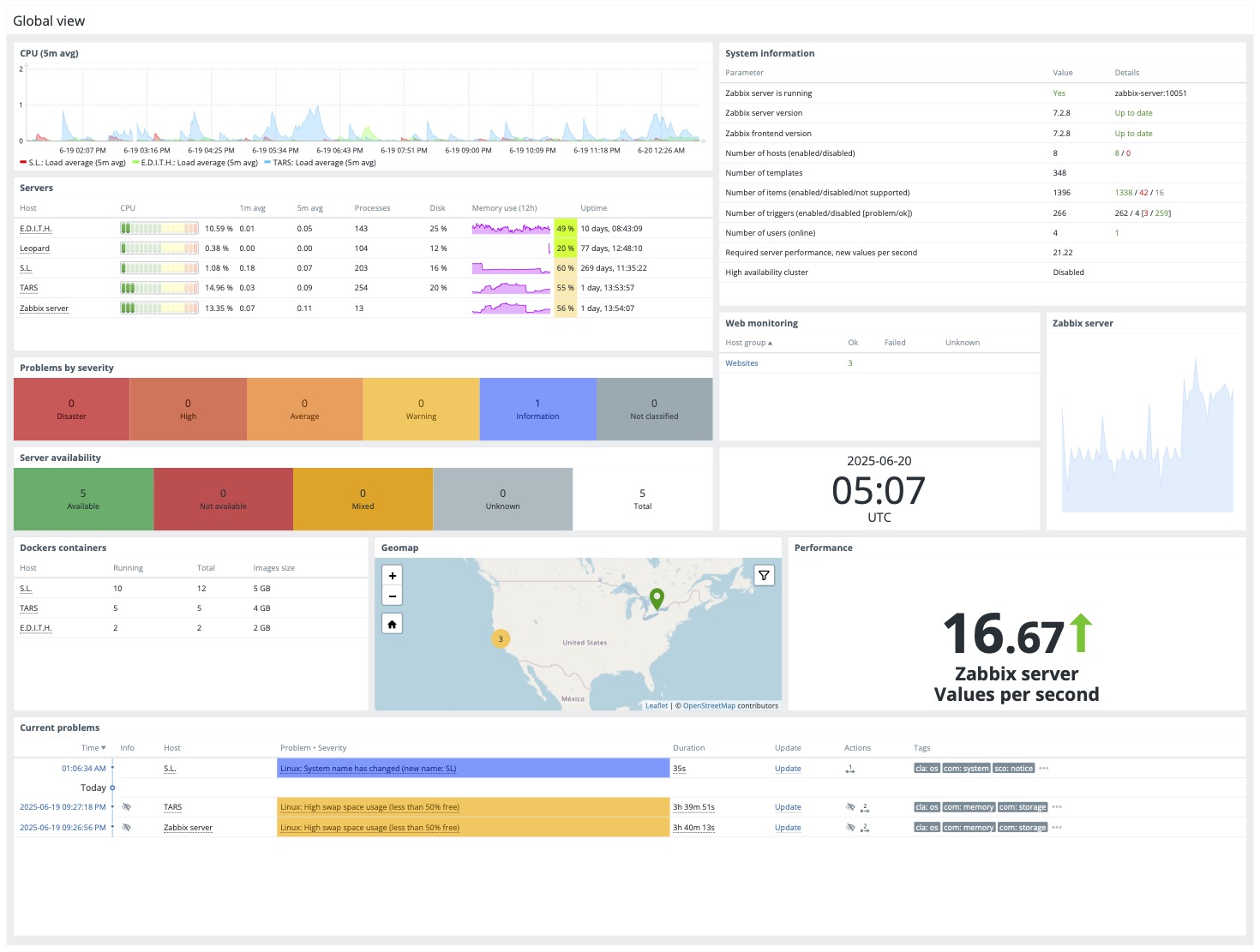Viewport: 1260px width, 952px height.
Task: Click the yellow cluster marker showing 3
Action: (x=501, y=638)
